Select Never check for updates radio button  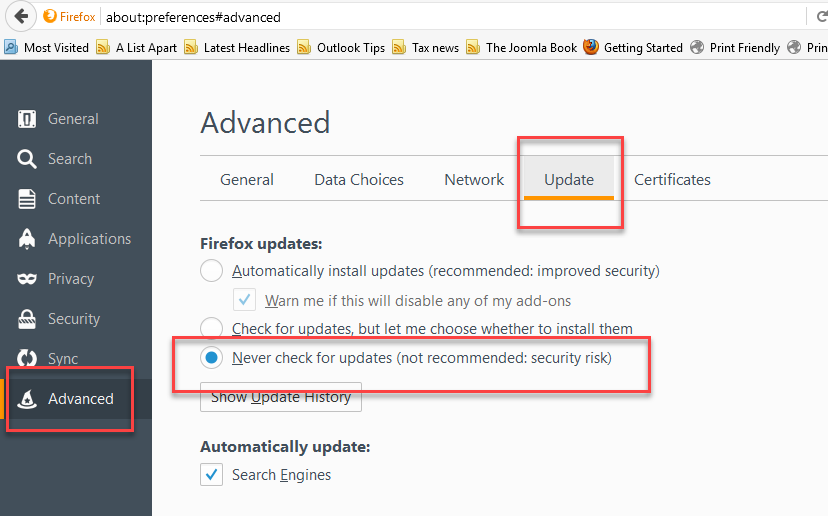(x=211, y=358)
